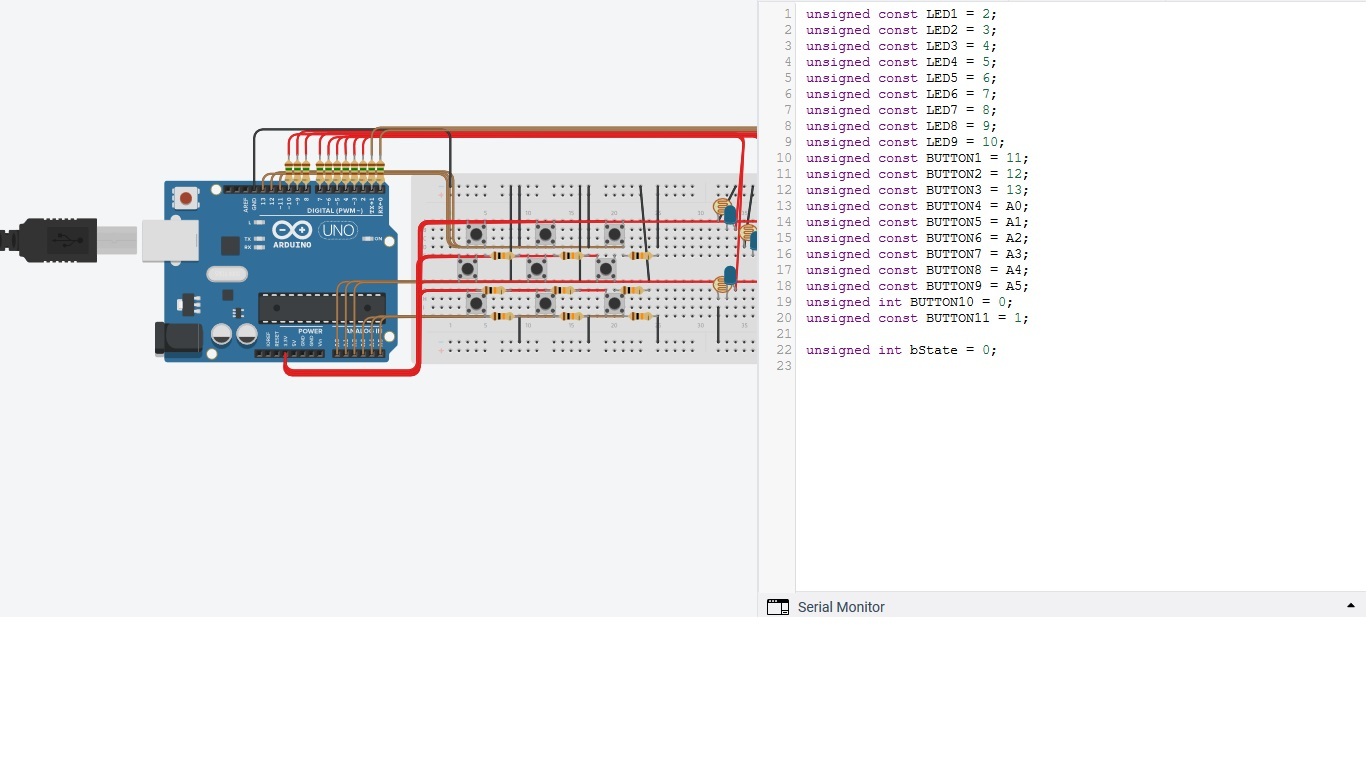1370x768 pixels.
Task: Click code line 'BUTTON1 = 11'
Action: click(917, 158)
